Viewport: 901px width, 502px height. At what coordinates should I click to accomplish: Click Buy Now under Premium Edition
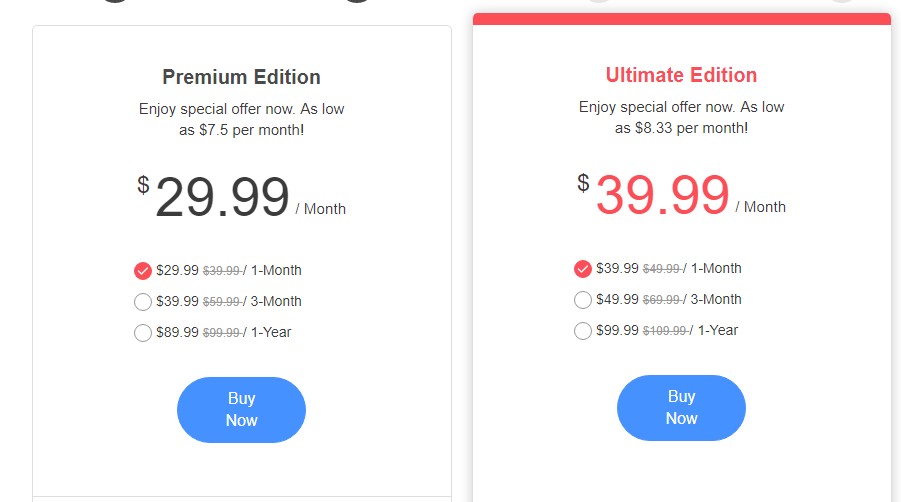point(241,410)
